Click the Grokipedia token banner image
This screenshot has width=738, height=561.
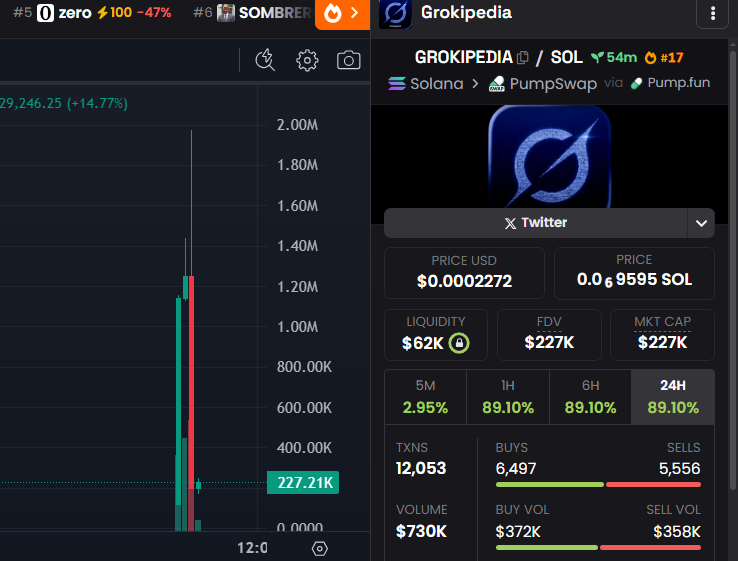click(549, 156)
